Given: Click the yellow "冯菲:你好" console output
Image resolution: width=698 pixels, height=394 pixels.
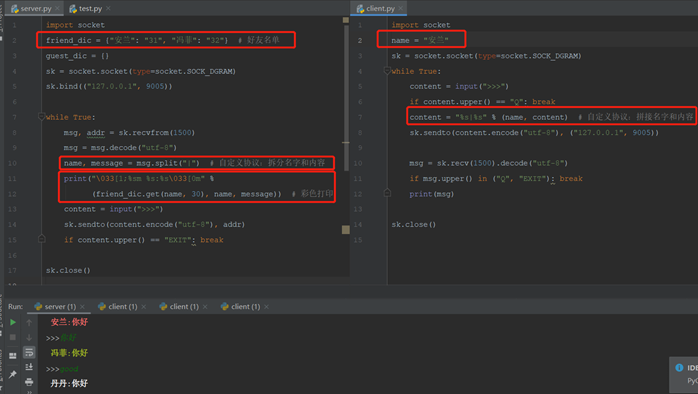Looking at the screenshot, I should coord(69,353).
